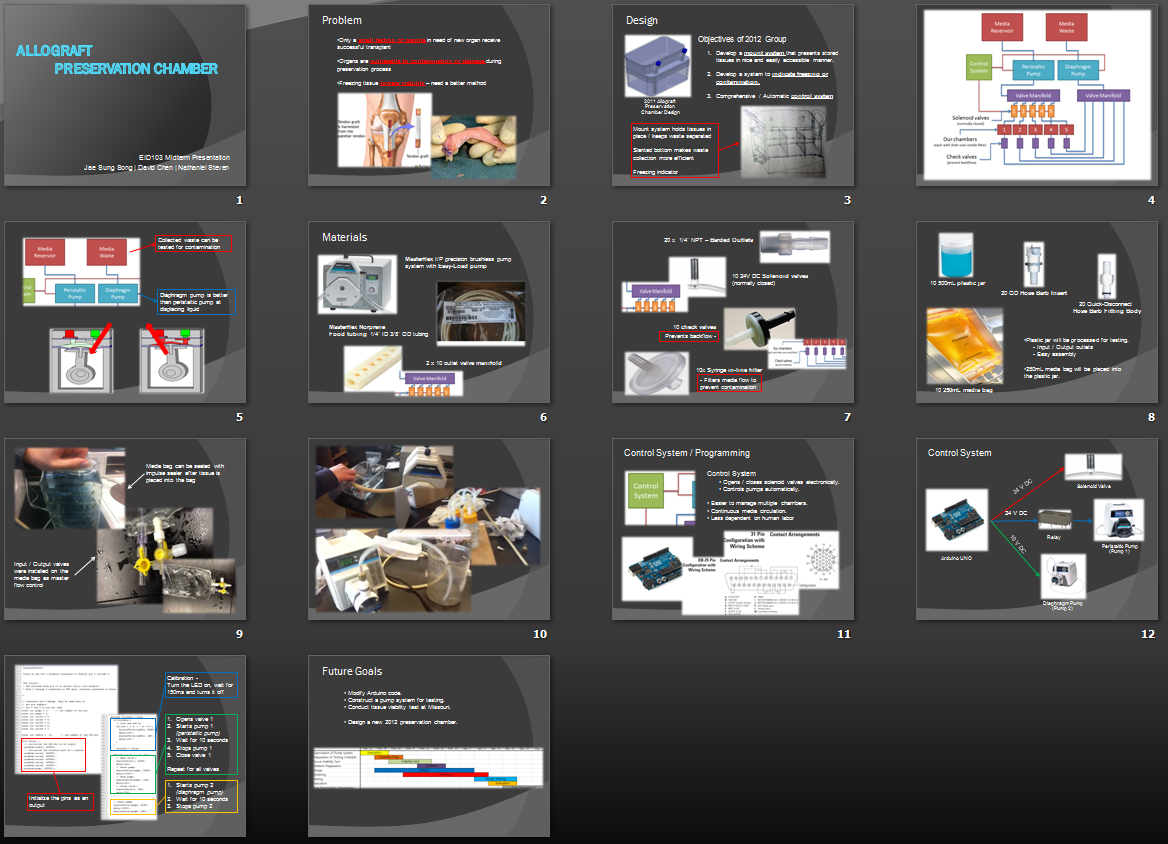
Task: Click the slide number 4 label
Action: (1151, 200)
